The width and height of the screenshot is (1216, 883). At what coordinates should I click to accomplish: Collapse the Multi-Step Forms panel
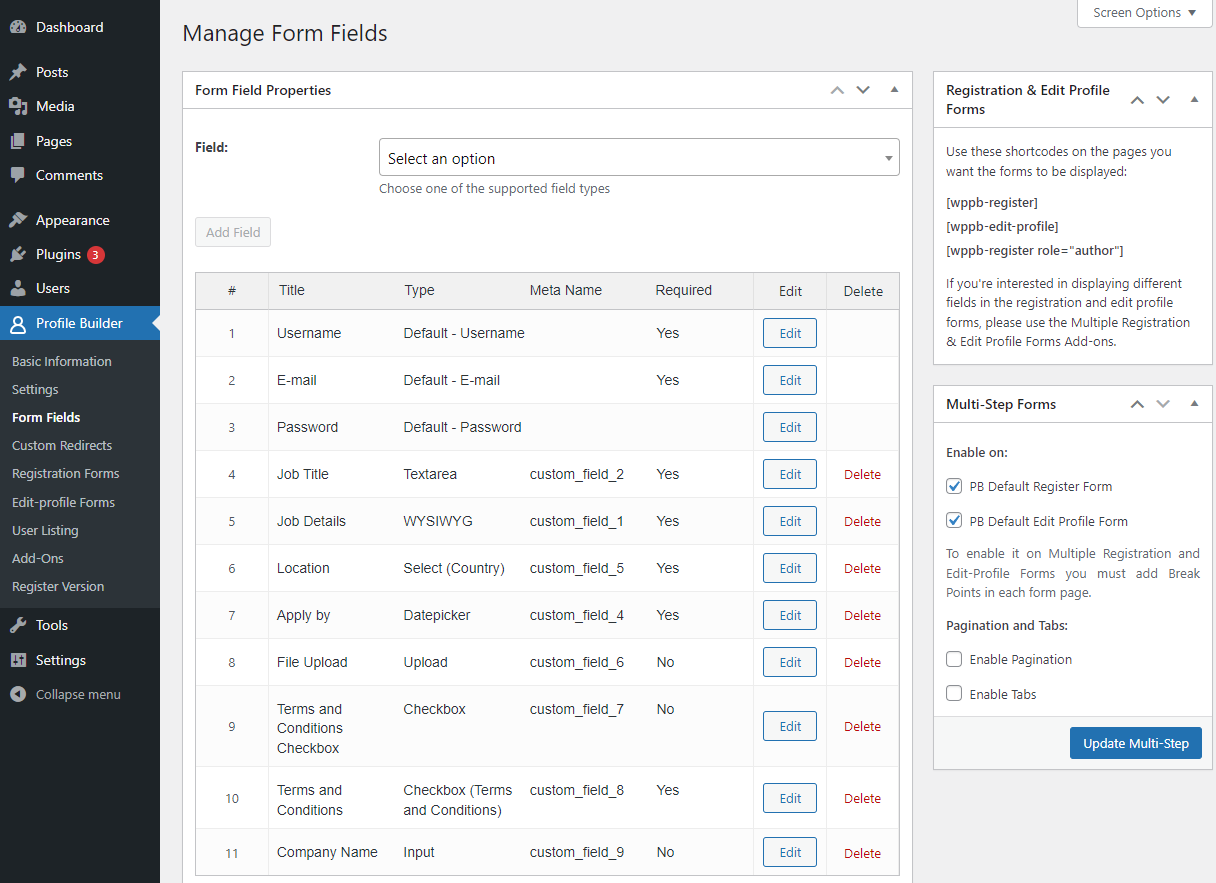point(1194,404)
